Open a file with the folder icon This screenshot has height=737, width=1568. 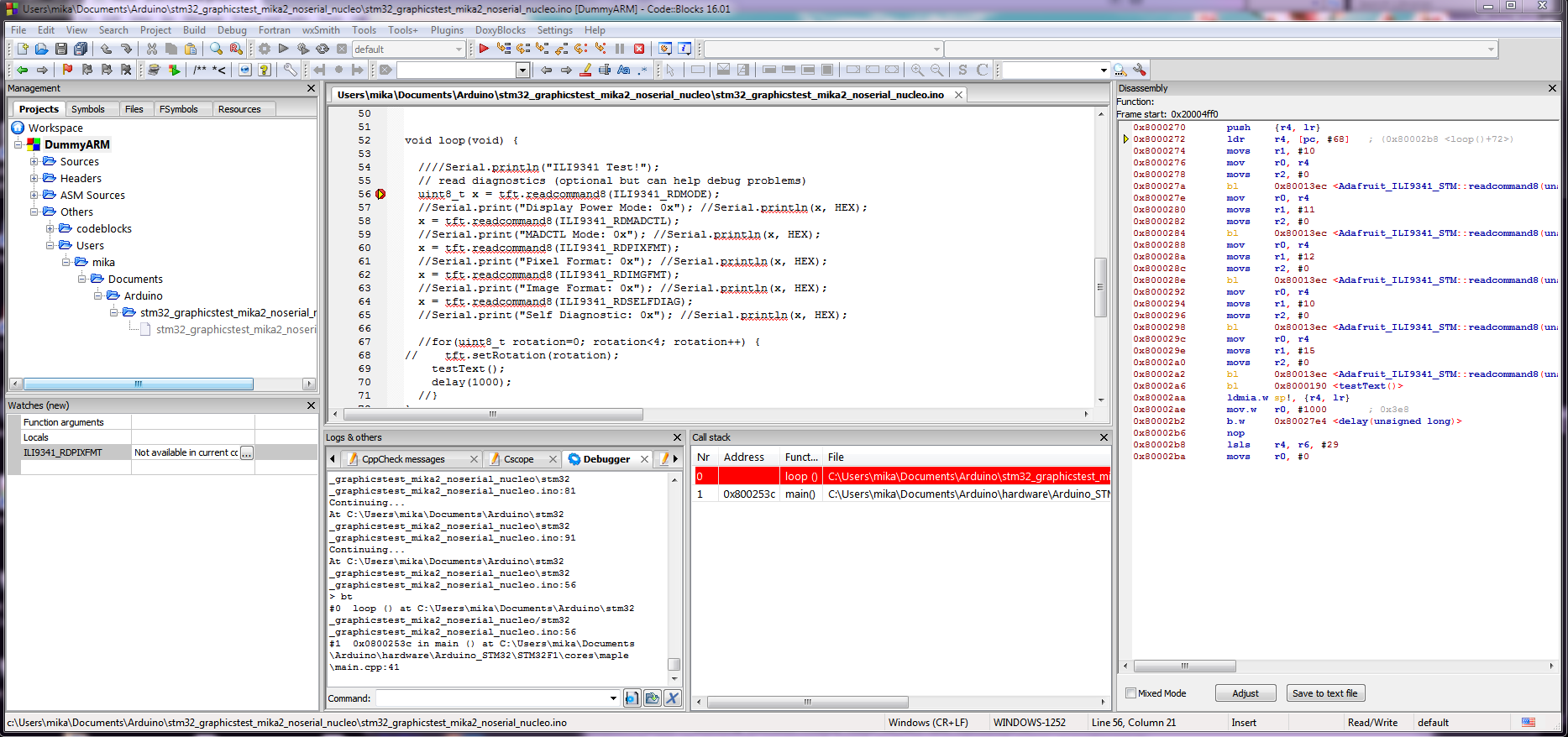pos(41,50)
